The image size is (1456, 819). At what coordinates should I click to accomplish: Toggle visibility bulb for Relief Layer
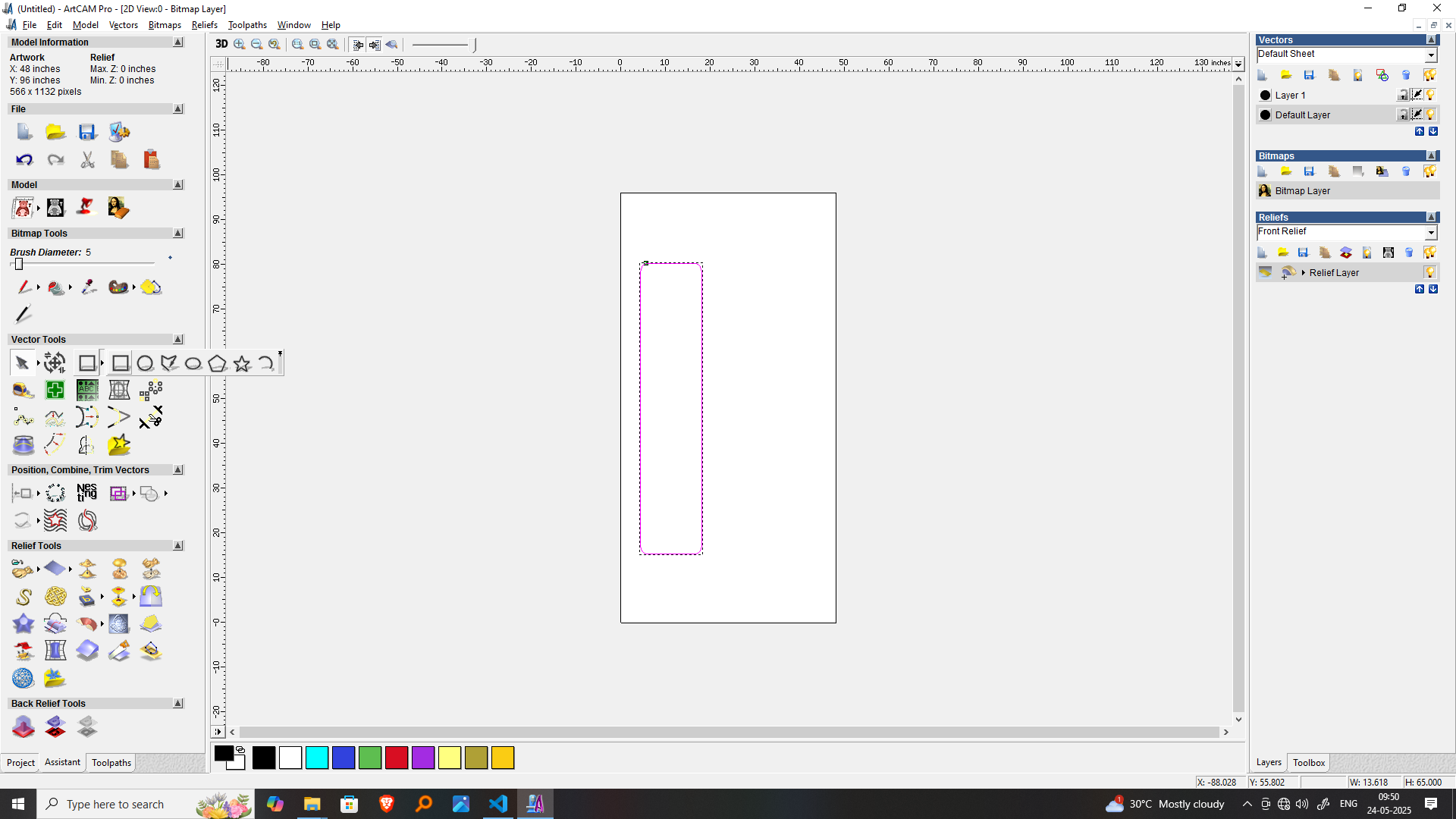click(1430, 272)
